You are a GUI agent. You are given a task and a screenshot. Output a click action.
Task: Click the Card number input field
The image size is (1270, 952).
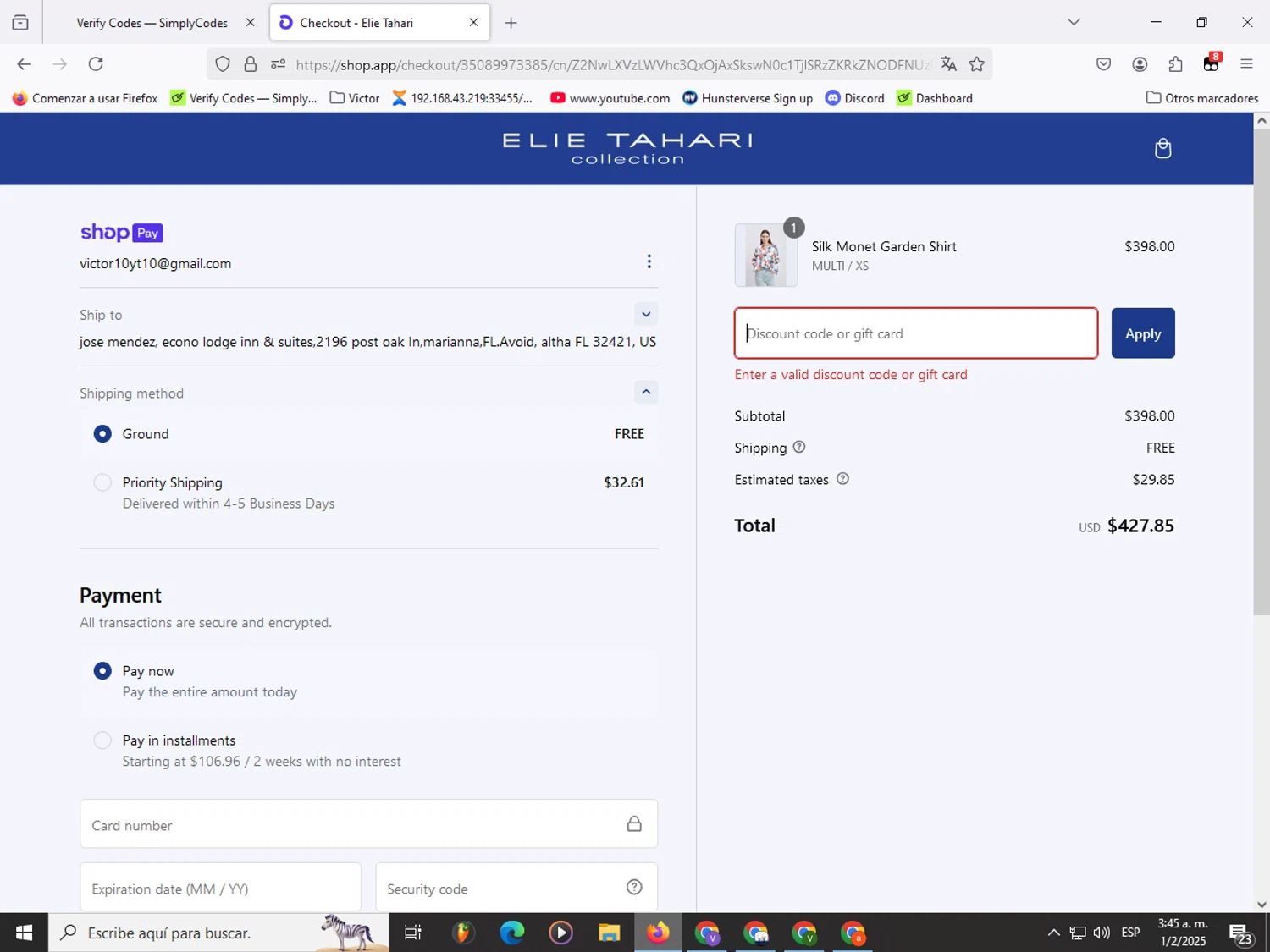coord(368,824)
